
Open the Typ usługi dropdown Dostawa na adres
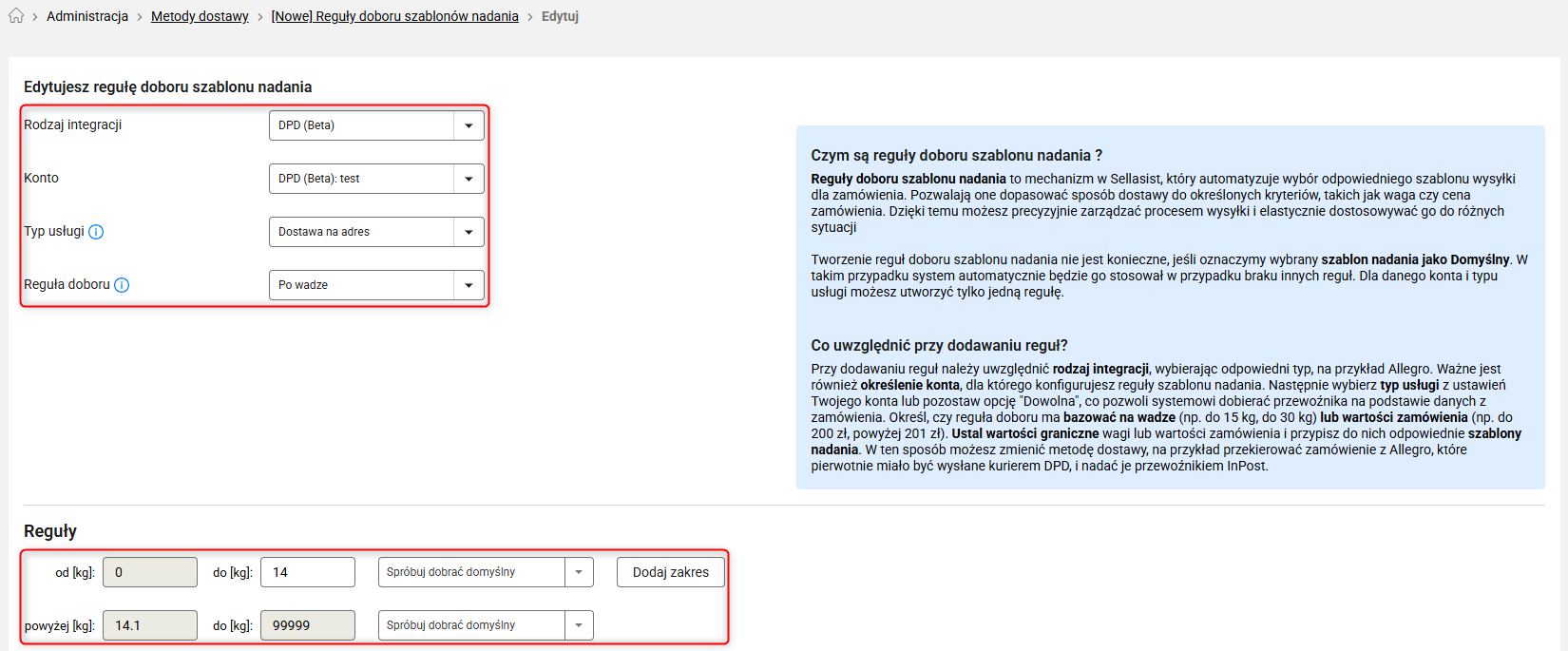(376, 232)
